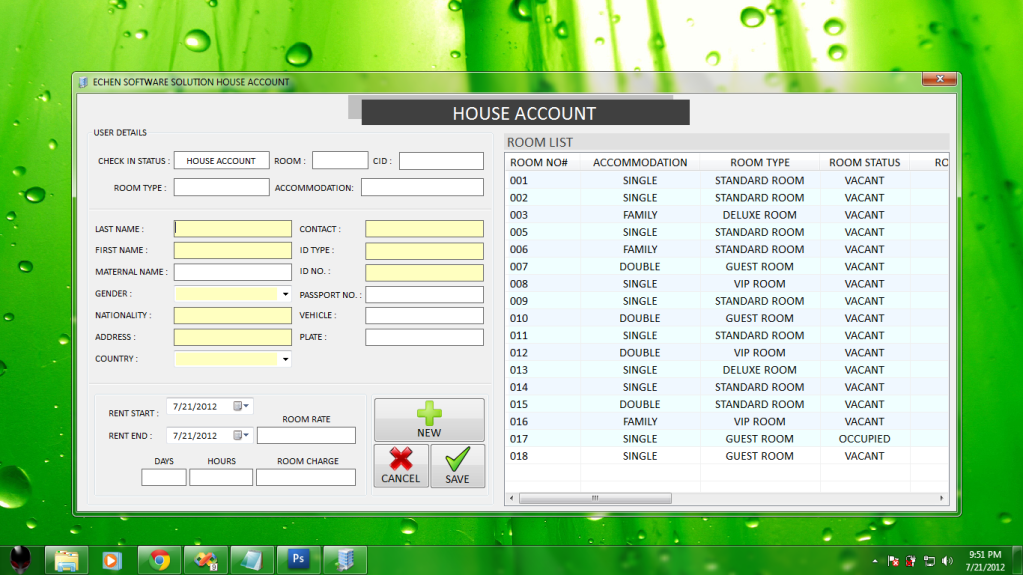Open Google Chrome from the taskbar

[159, 559]
